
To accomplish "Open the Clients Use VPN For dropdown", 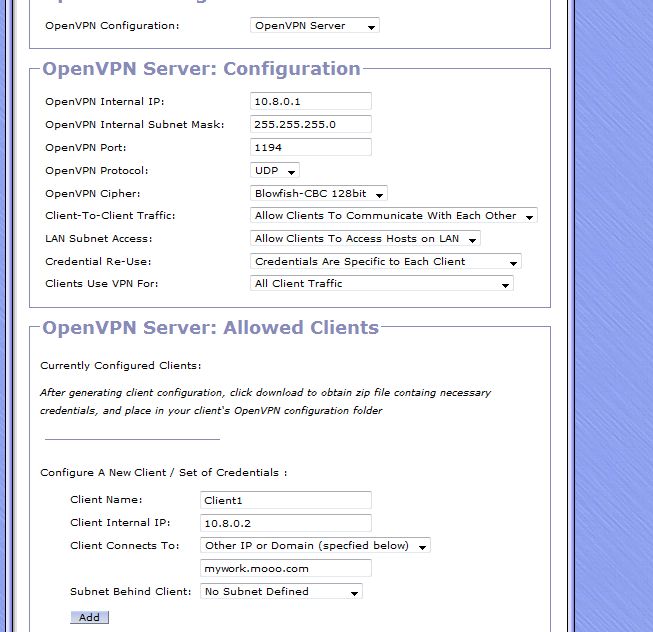I will pyautogui.click(x=381, y=284).
